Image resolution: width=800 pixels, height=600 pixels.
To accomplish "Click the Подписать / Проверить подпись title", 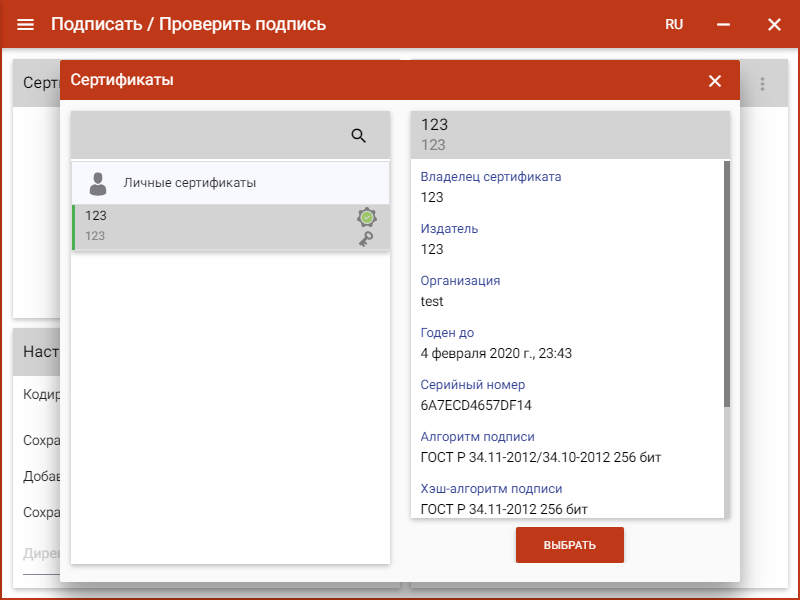I will [x=190, y=24].
